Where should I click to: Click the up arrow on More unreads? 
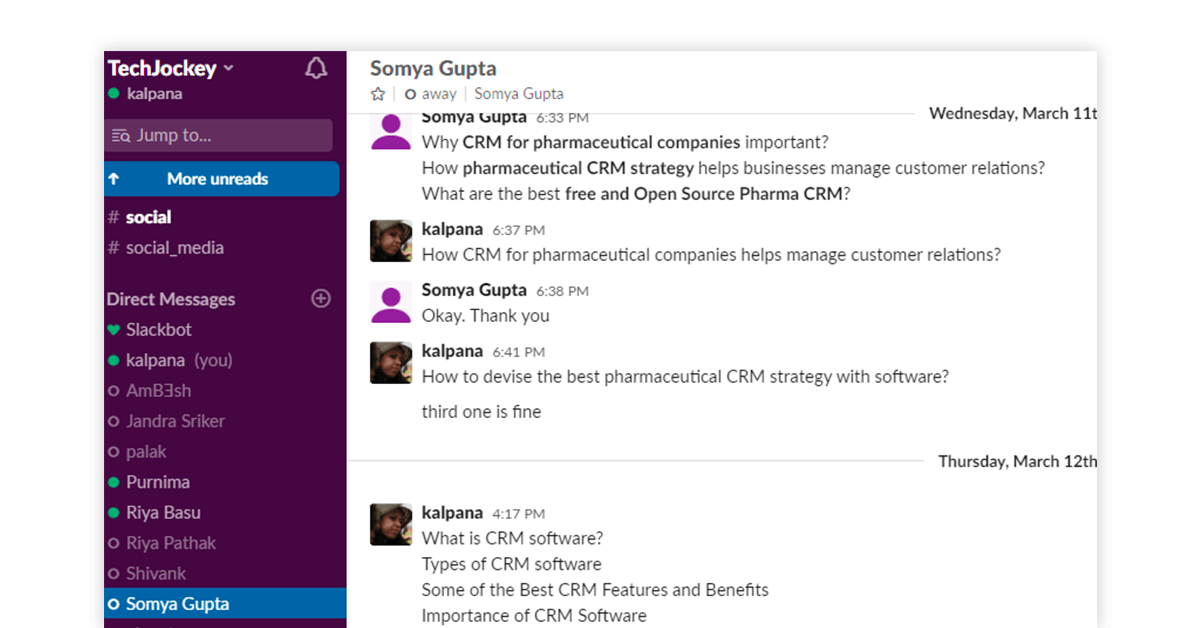[114, 179]
